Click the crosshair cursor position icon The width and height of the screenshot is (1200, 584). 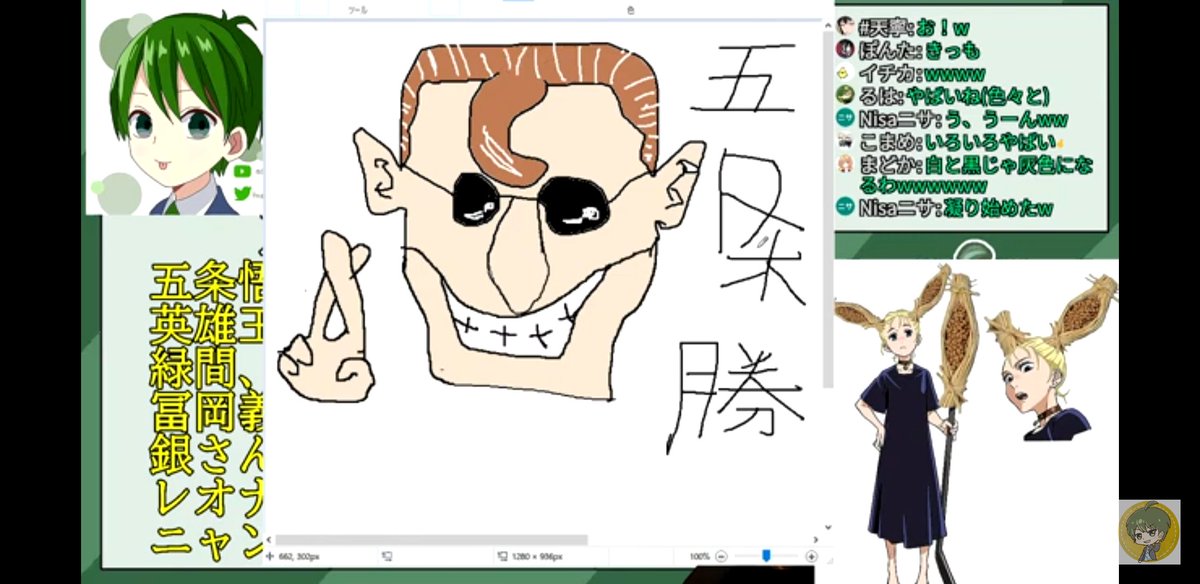click(270, 556)
